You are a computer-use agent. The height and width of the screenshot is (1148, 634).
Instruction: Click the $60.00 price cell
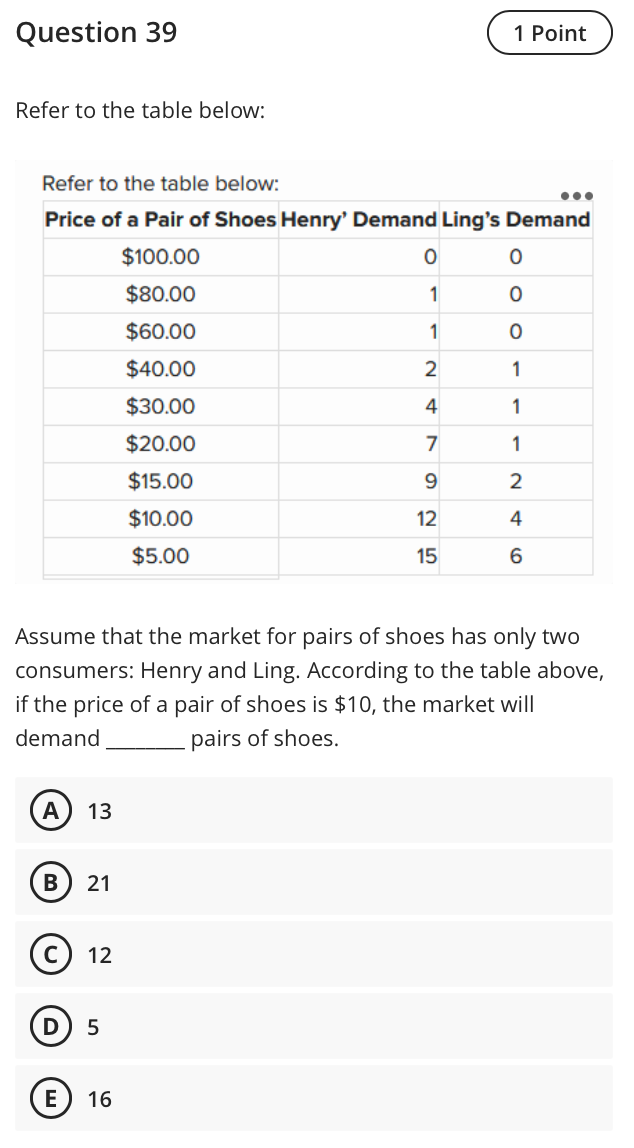tap(161, 332)
